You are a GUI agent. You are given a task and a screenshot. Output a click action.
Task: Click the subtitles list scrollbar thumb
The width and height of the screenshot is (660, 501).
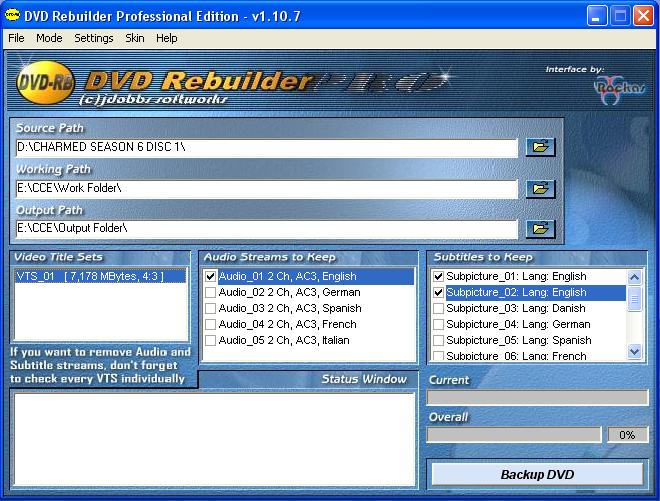(x=634, y=298)
